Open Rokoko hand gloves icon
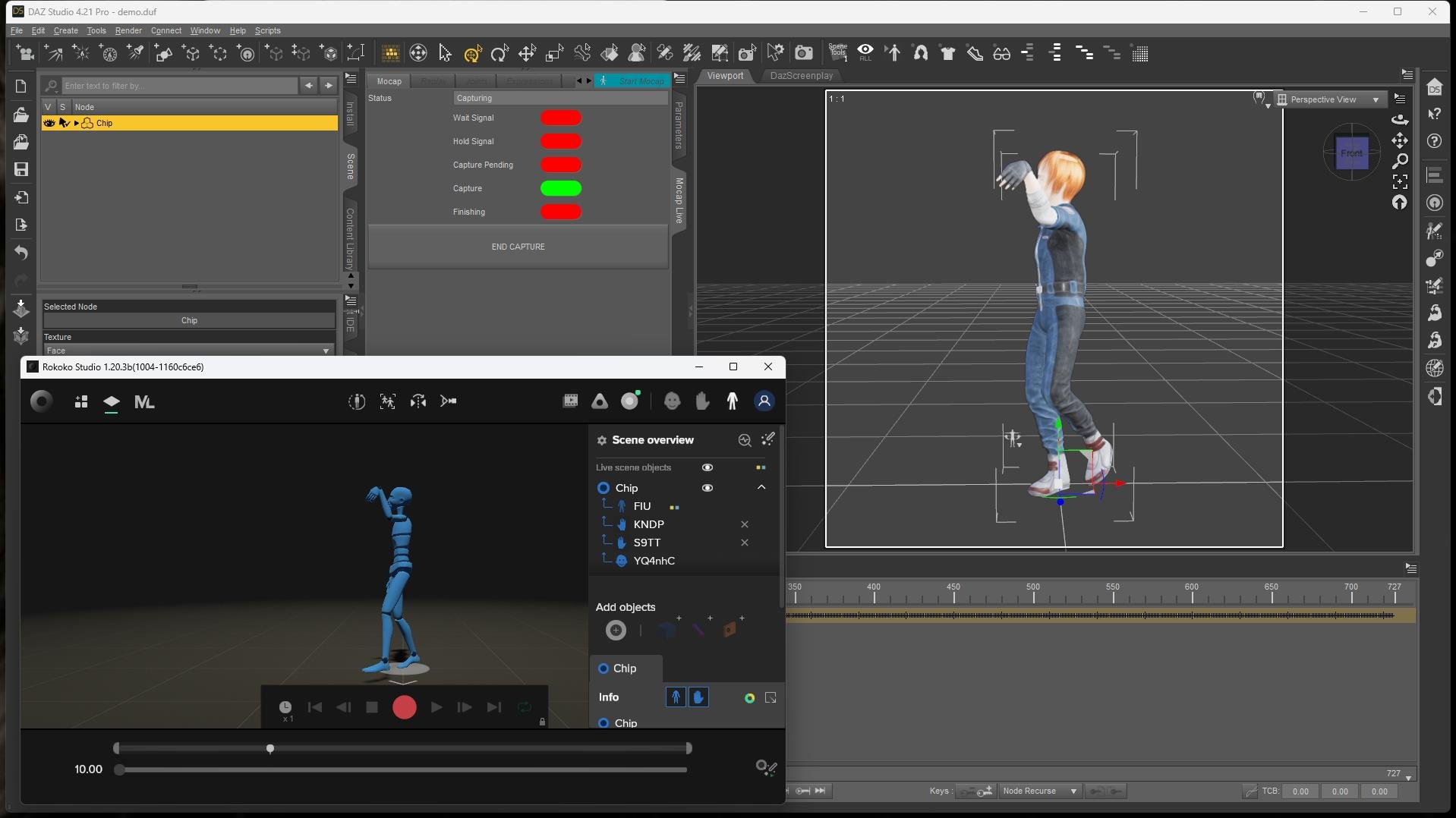 702,401
